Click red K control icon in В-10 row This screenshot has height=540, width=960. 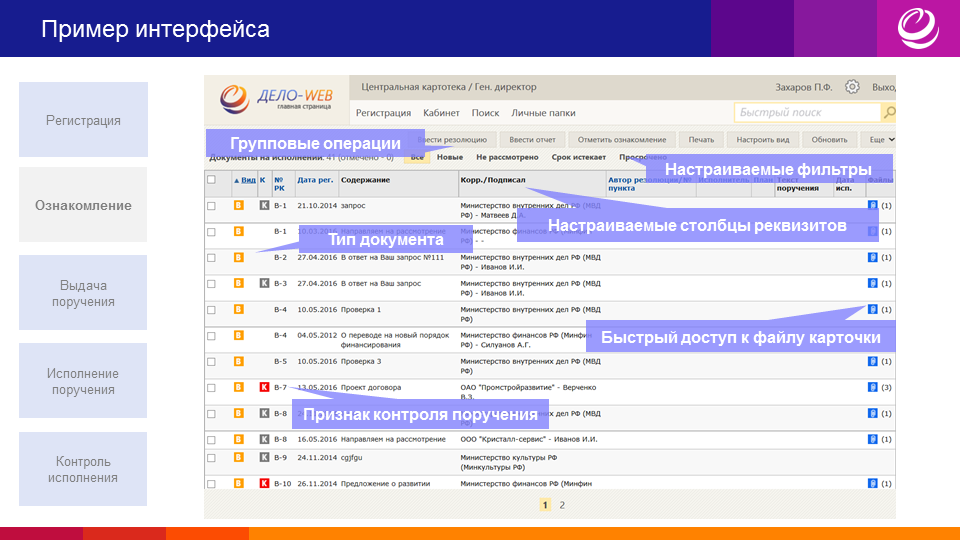tap(264, 483)
